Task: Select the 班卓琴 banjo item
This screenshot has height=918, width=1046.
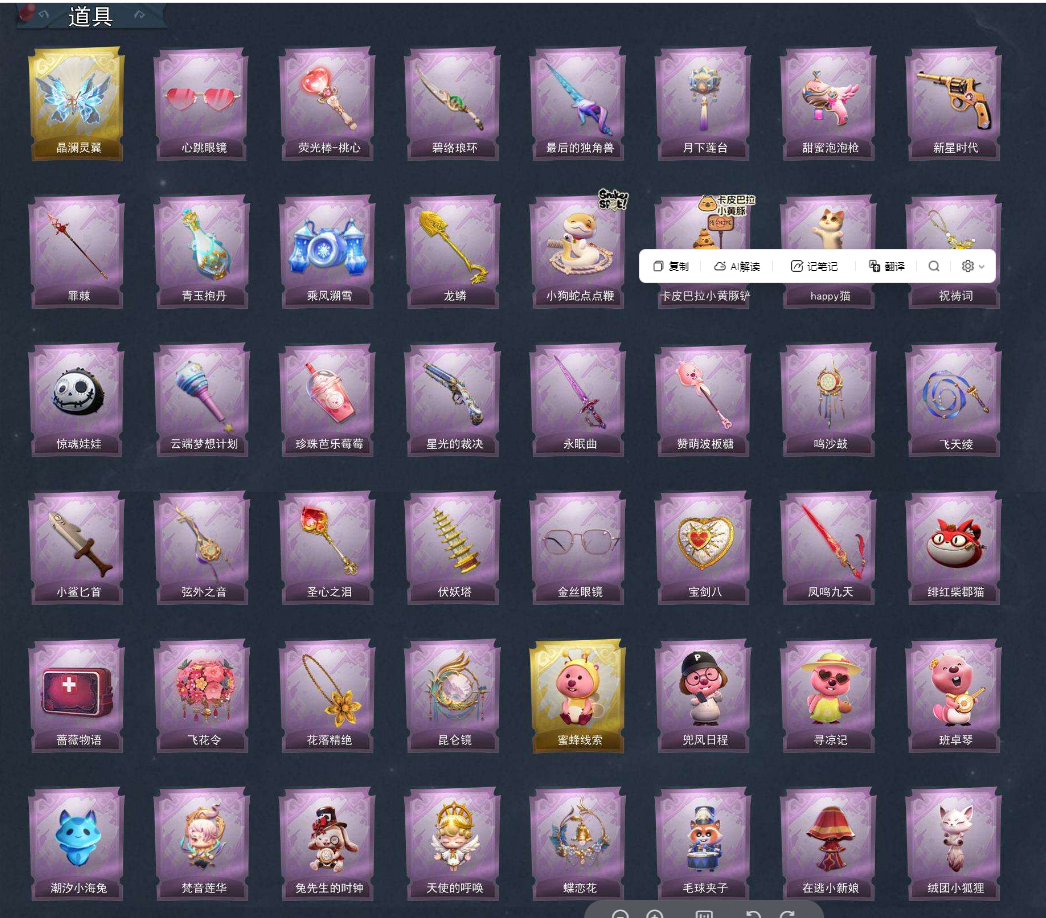Action: tap(954, 696)
